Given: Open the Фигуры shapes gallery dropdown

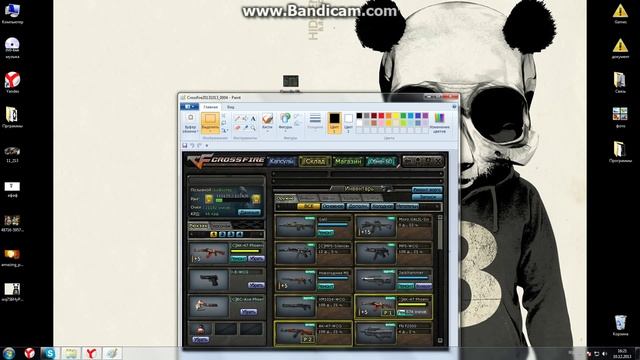Looking at the screenshot, I should click(285, 128).
